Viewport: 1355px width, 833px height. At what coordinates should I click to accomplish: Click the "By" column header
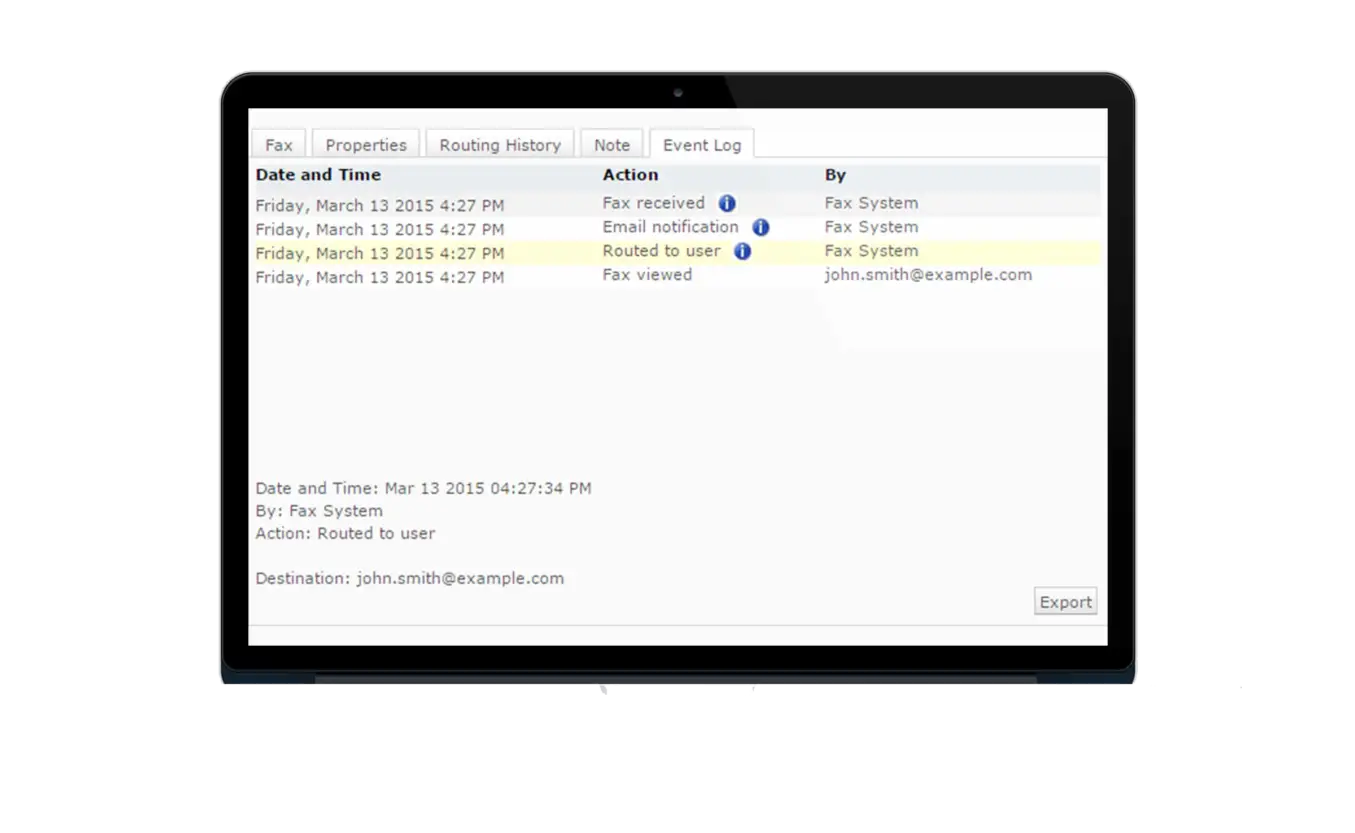[834, 175]
